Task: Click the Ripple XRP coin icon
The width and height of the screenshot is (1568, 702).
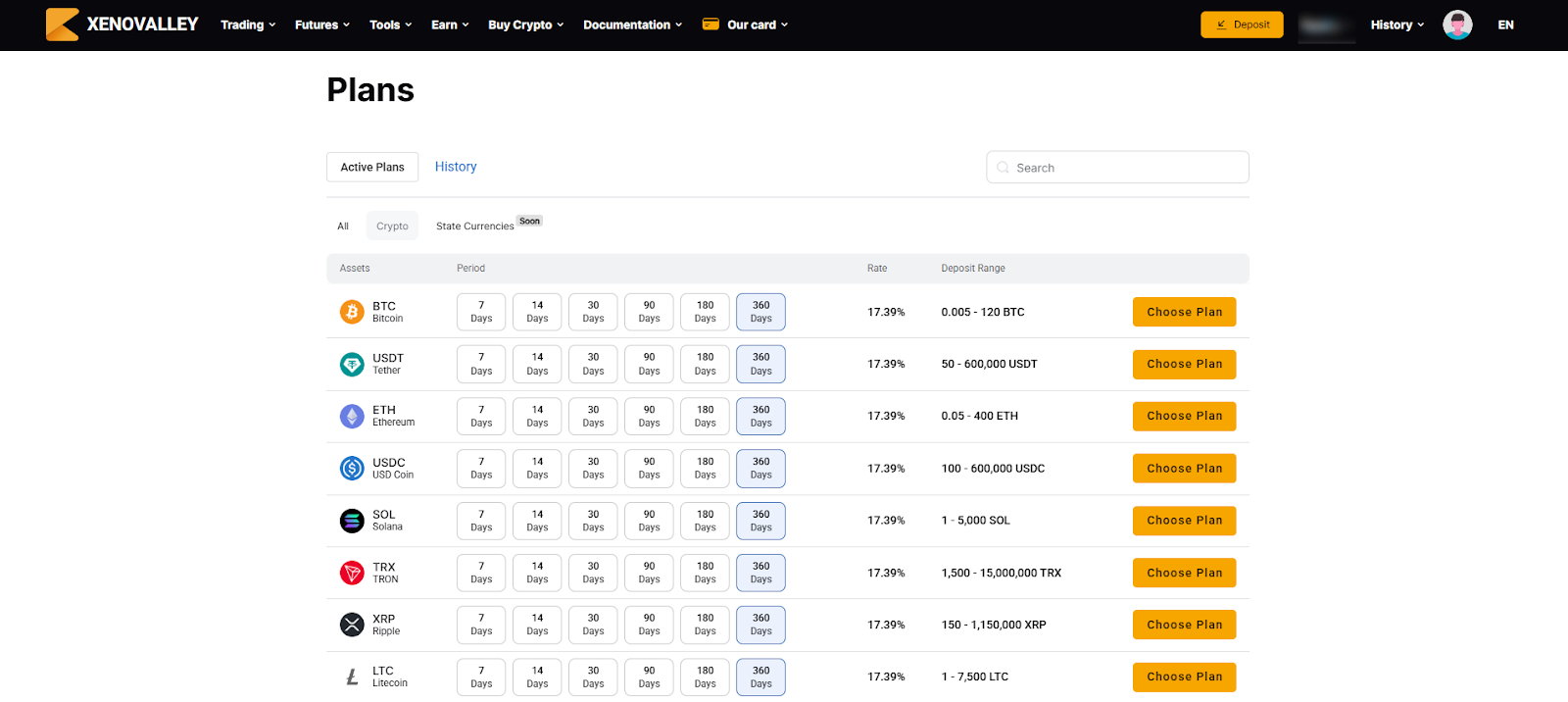Action: coord(352,625)
